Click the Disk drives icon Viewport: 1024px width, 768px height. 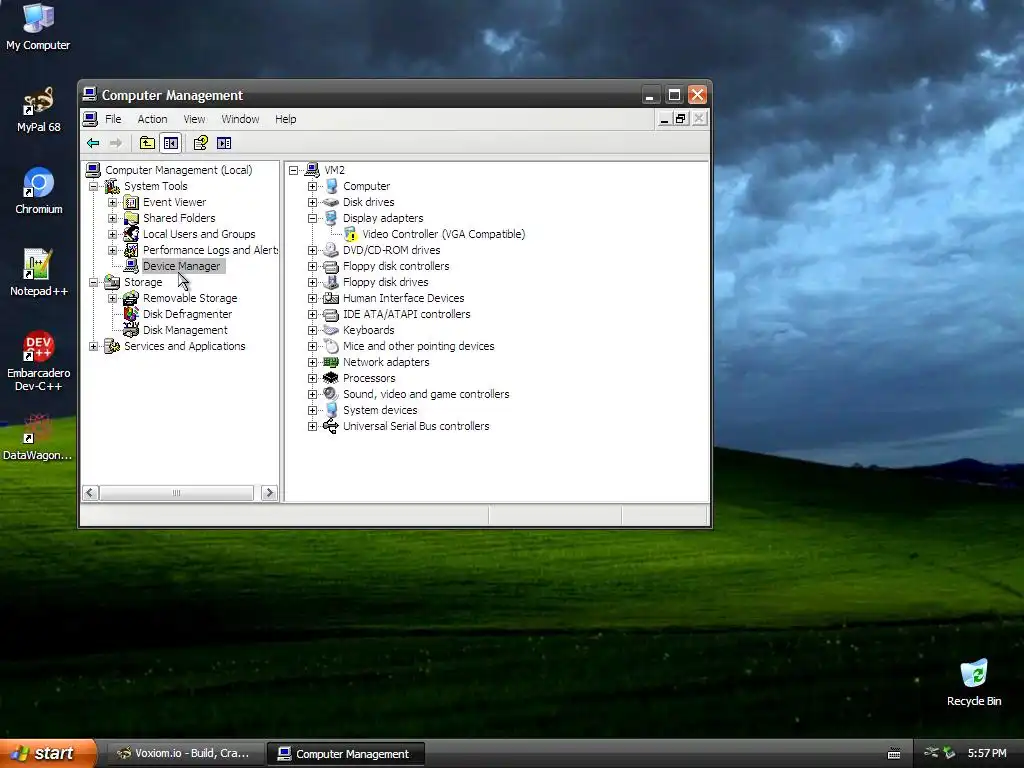click(331, 202)
